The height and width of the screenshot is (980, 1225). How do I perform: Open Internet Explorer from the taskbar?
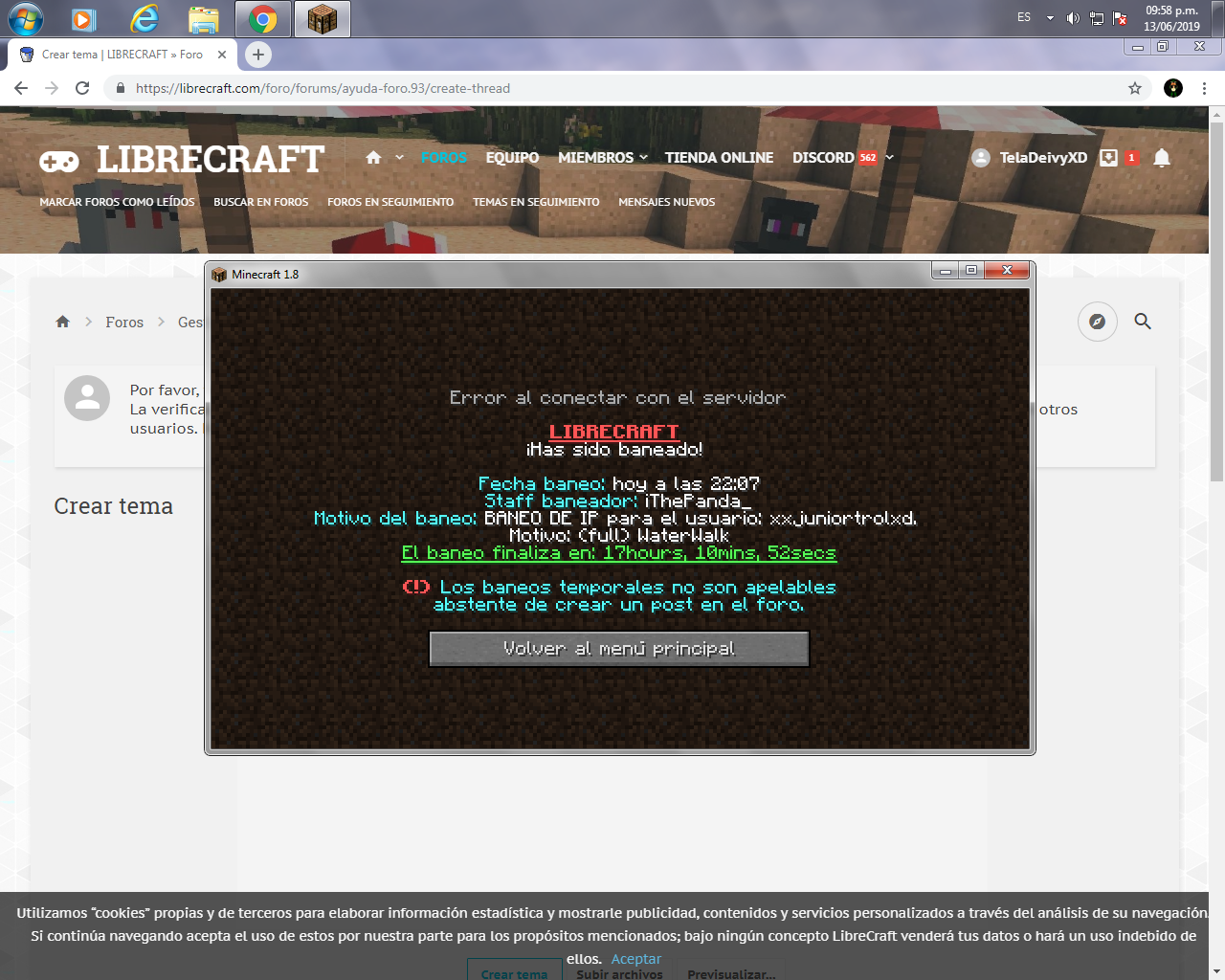[144, 18]
